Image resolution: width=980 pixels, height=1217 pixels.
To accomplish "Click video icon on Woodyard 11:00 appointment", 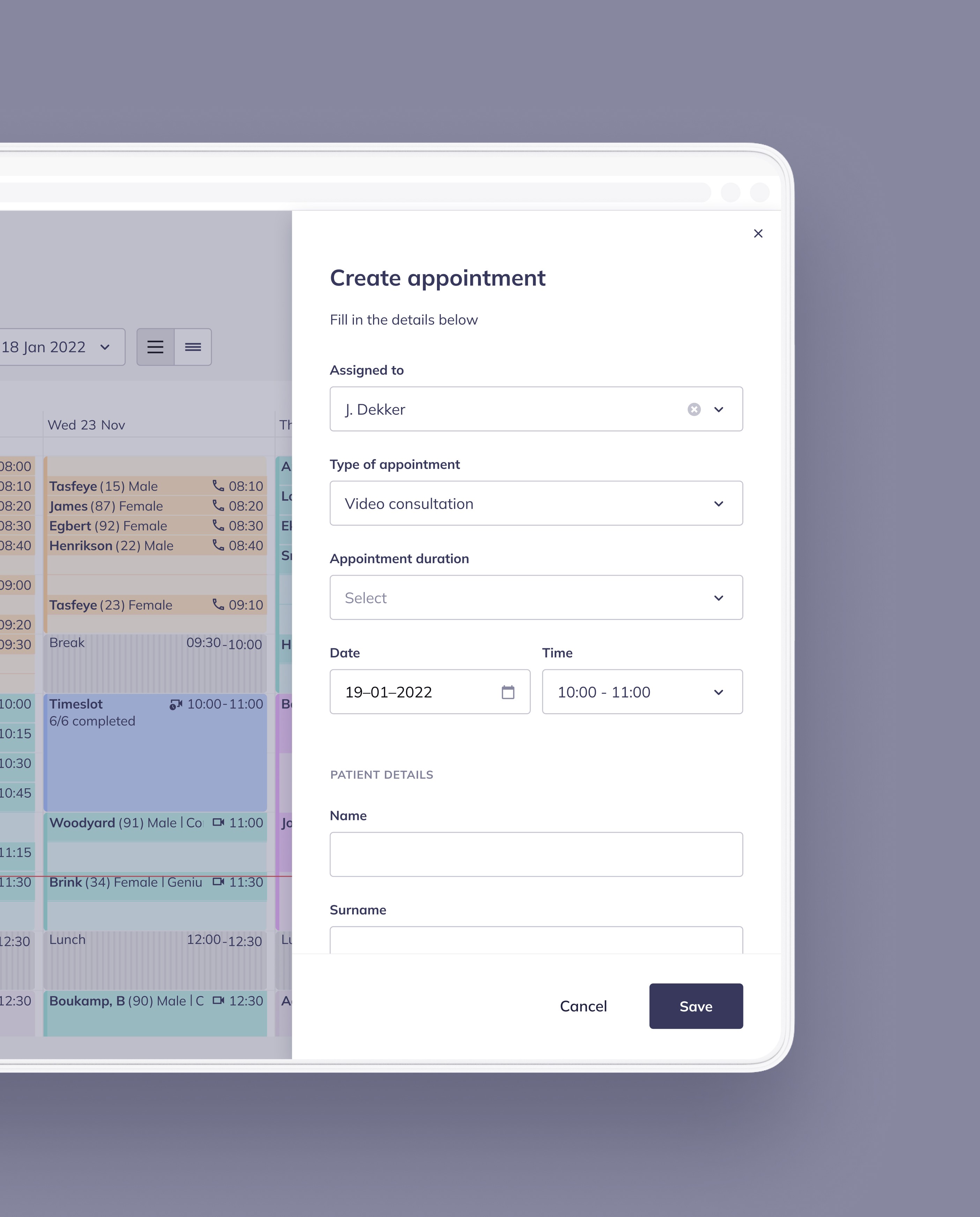I will click(x=218, y=822).
